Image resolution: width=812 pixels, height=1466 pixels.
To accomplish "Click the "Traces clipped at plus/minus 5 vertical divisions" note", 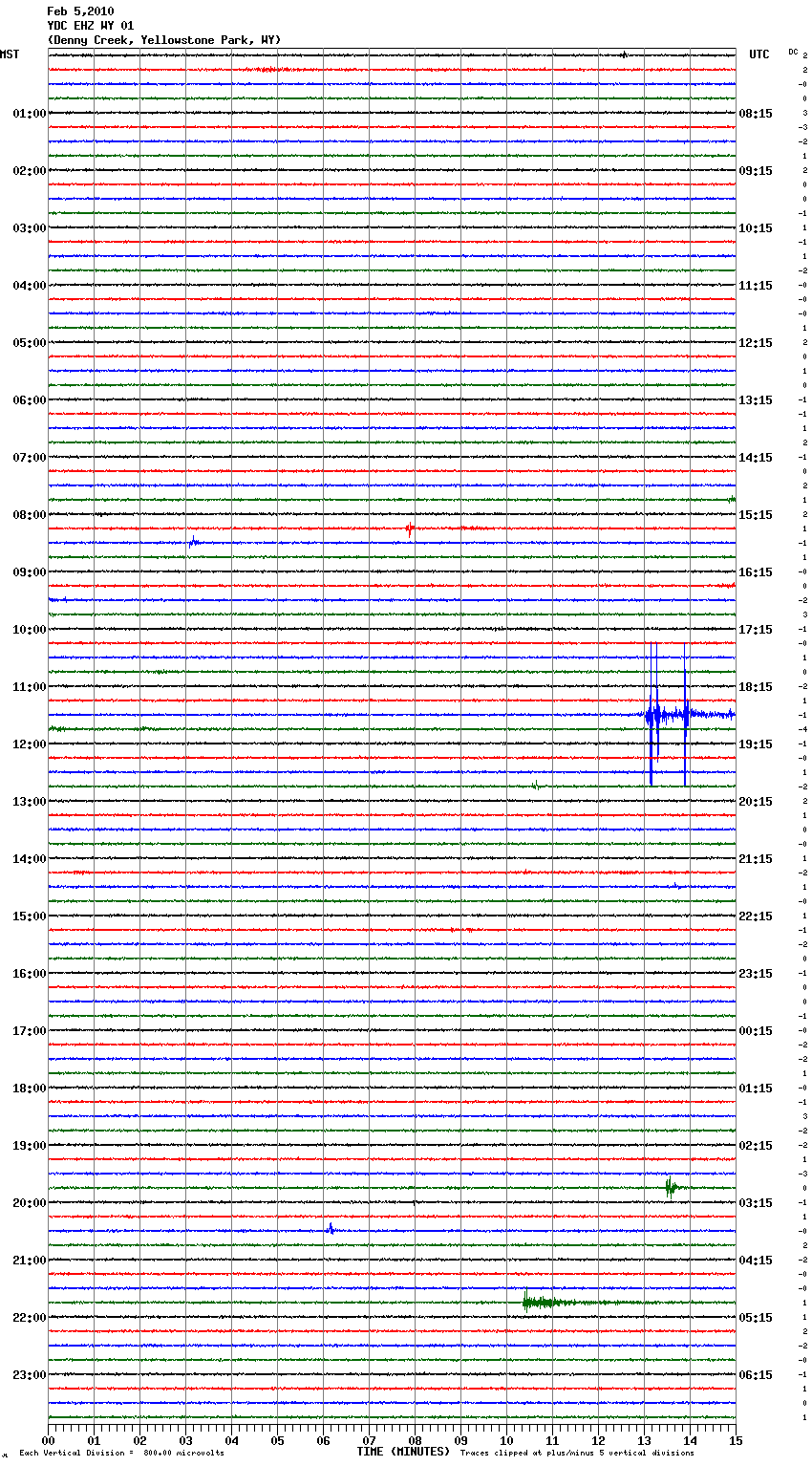I will point(577,1453).
